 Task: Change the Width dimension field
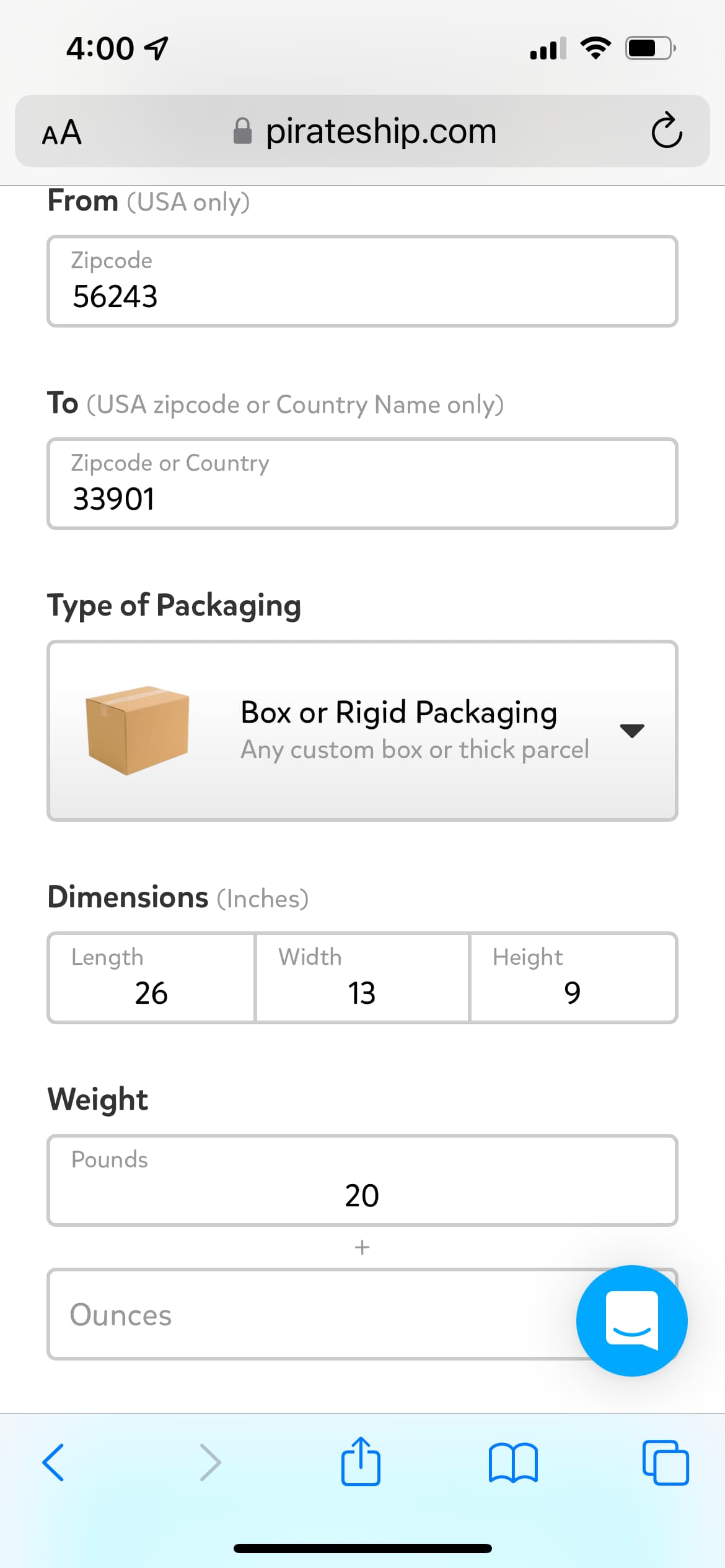tap(362, 978)
